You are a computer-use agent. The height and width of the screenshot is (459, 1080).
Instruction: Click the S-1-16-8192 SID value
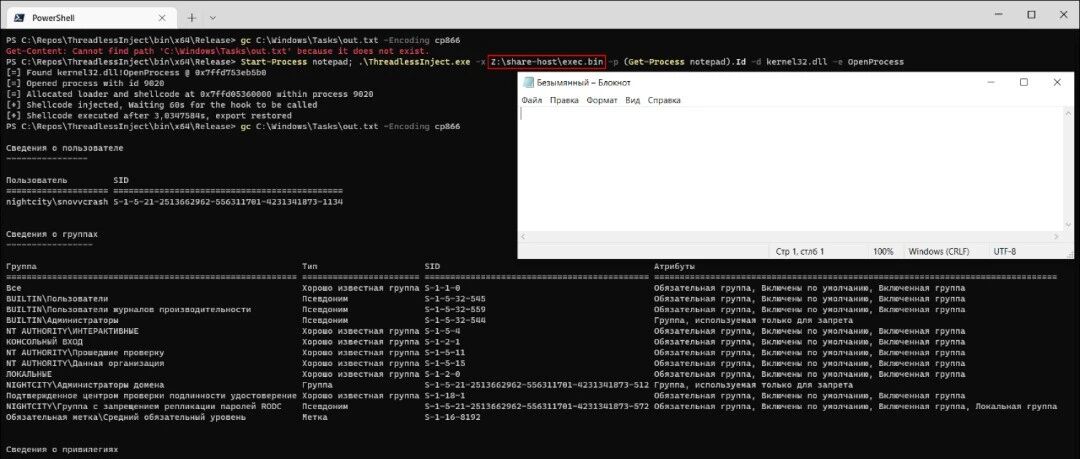coord(453,417)
